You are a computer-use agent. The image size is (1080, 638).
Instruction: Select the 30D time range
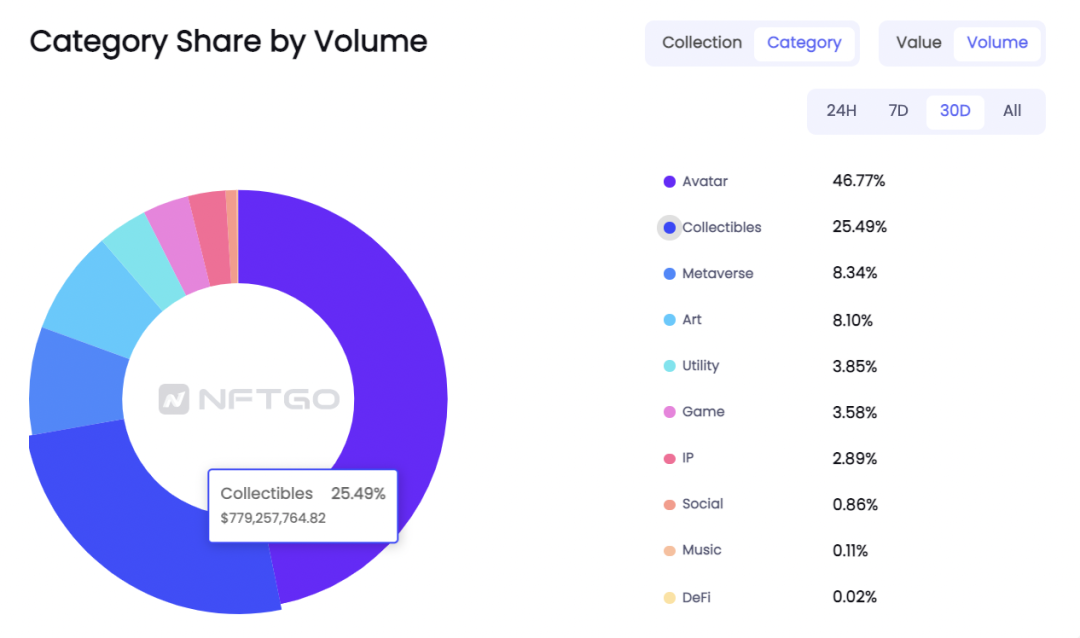click(x=955, y=112)
